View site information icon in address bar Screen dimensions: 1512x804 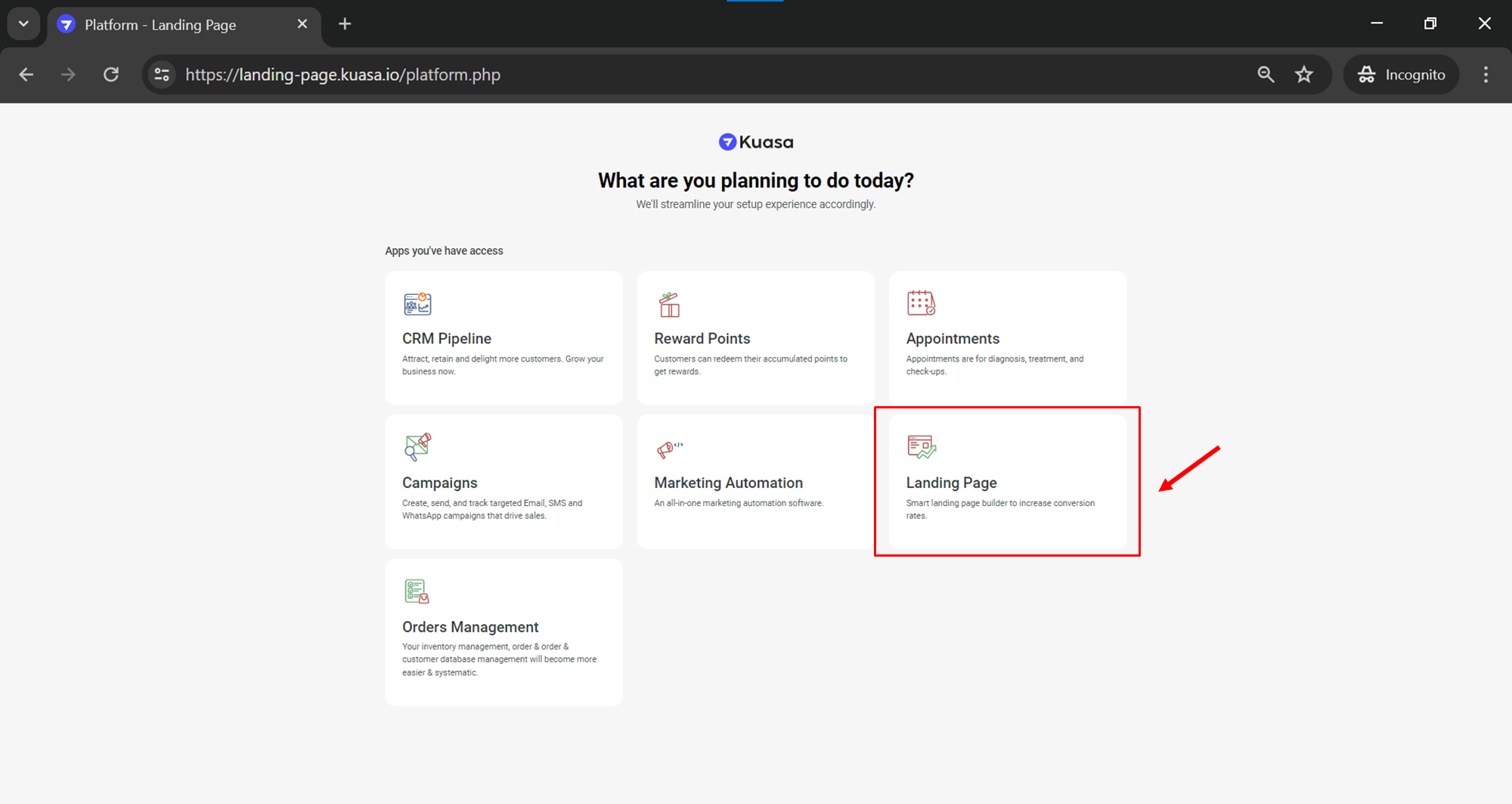pos(162,75)
